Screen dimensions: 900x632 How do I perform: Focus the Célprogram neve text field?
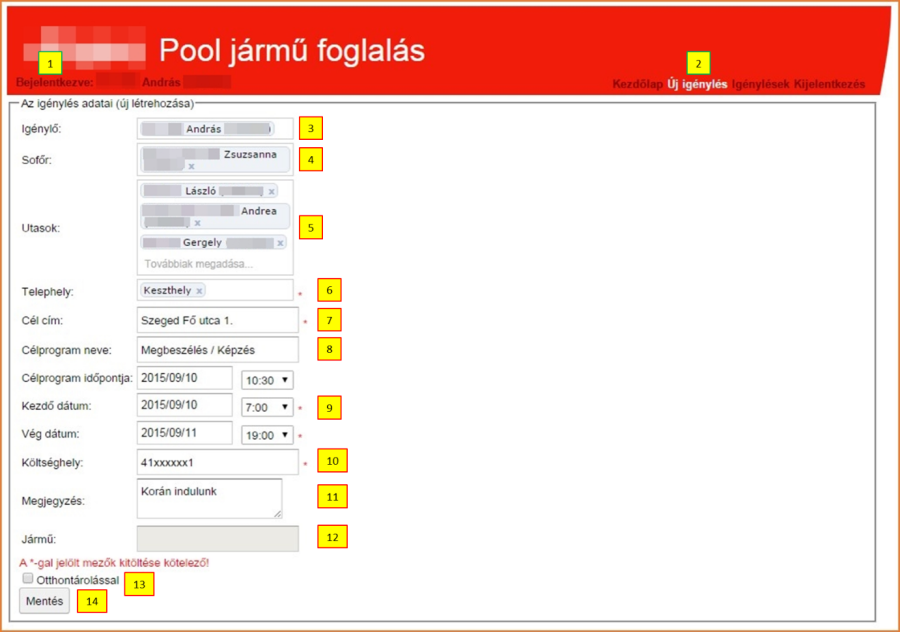click(217, 350)
